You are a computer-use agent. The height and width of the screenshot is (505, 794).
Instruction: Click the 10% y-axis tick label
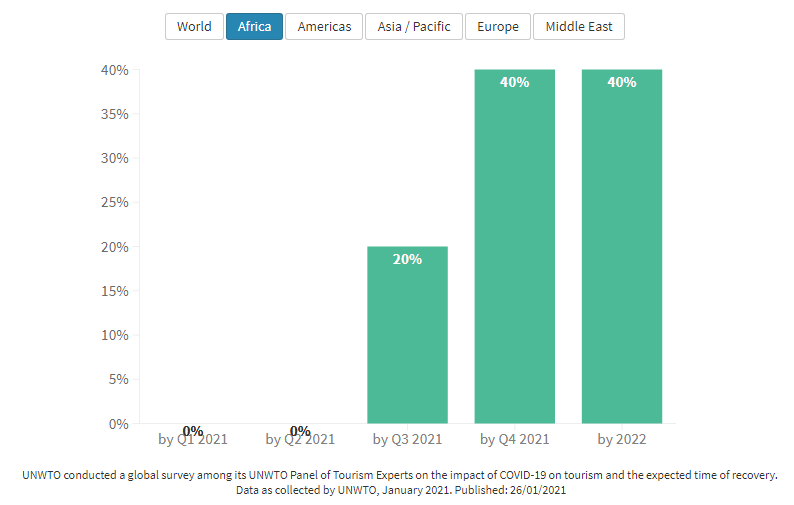tap(114, 335)
